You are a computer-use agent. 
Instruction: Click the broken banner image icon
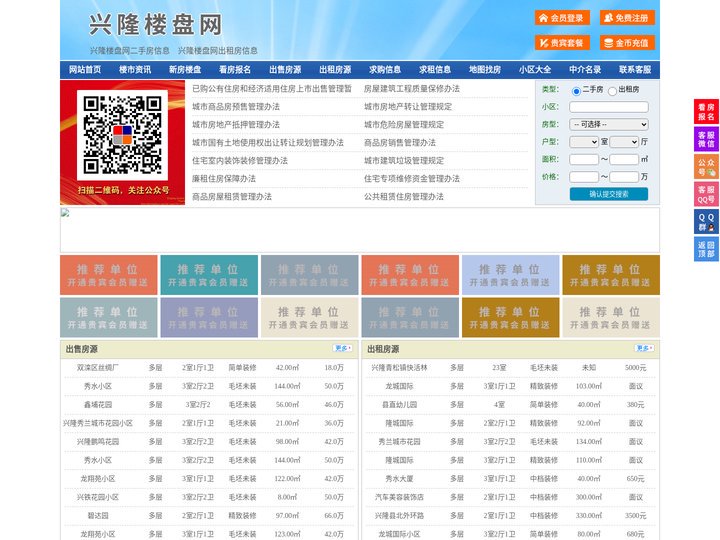click(x=65, y=213)
